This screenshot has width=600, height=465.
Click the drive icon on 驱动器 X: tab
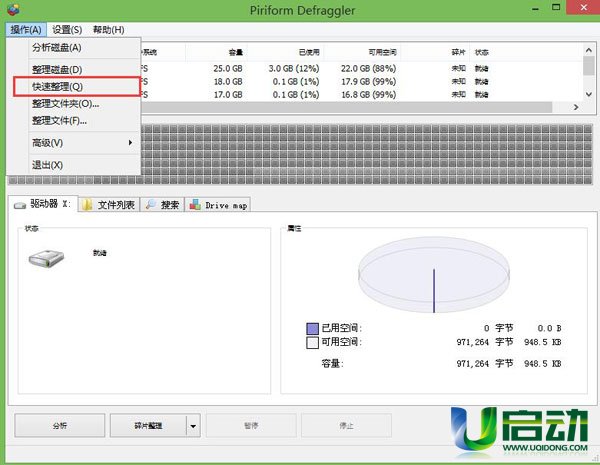point(20,206)
